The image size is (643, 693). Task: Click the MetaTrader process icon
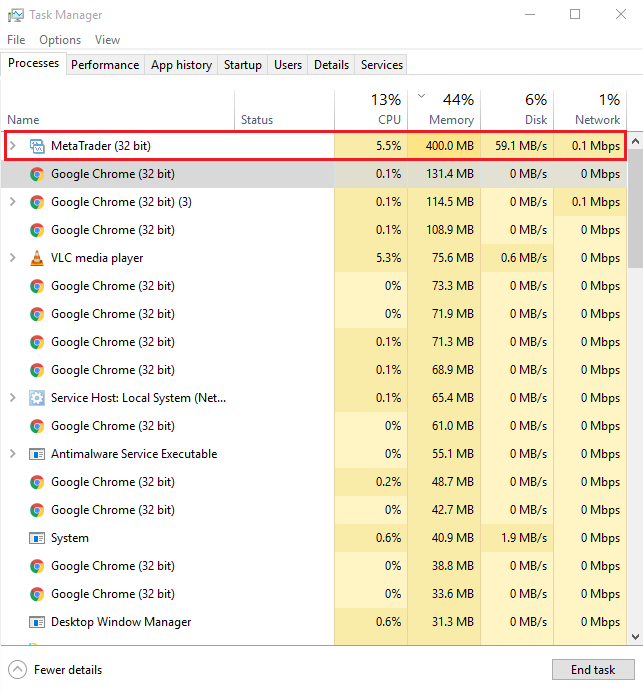(x=37, y=146)
